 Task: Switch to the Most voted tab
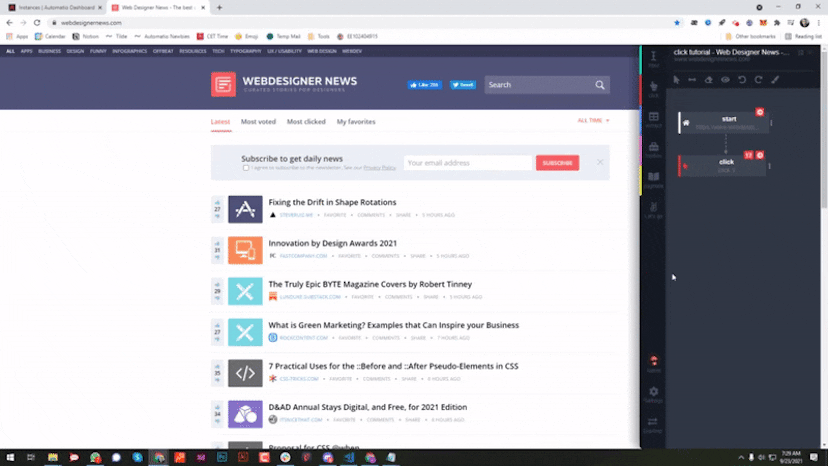tap(258, 122)
